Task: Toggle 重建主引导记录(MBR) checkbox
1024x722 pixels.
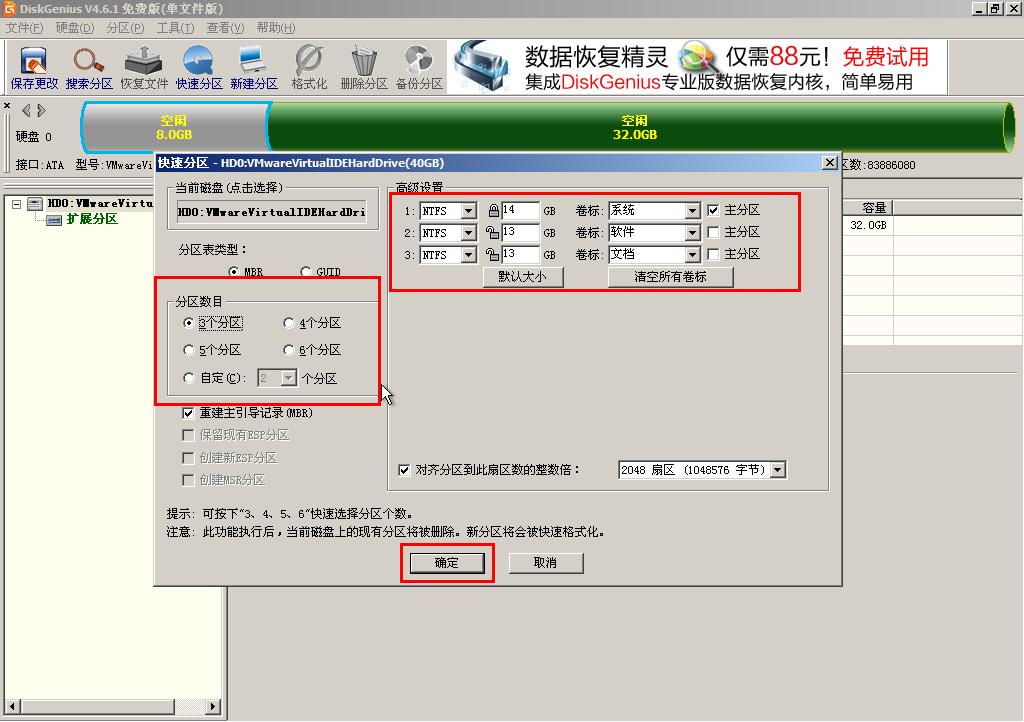Action: pyautogui.click(x=188, y=413)
